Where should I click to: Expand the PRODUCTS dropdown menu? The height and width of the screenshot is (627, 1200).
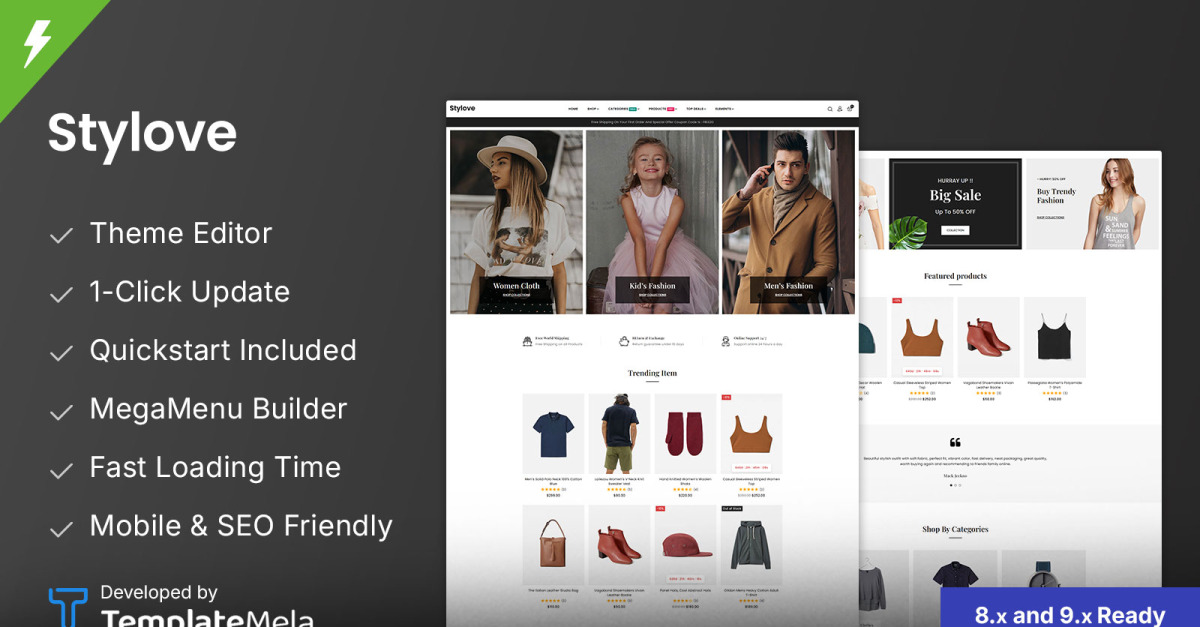coord(662,108)
